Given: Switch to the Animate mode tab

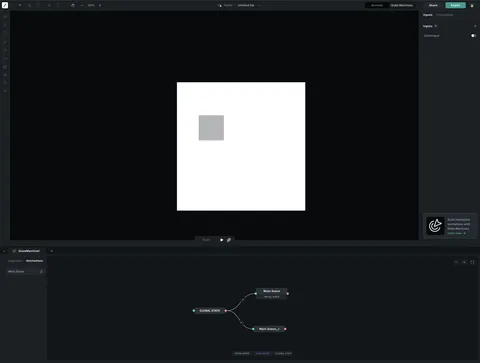Looking at the screenshot, I should [x=377, y=5].
